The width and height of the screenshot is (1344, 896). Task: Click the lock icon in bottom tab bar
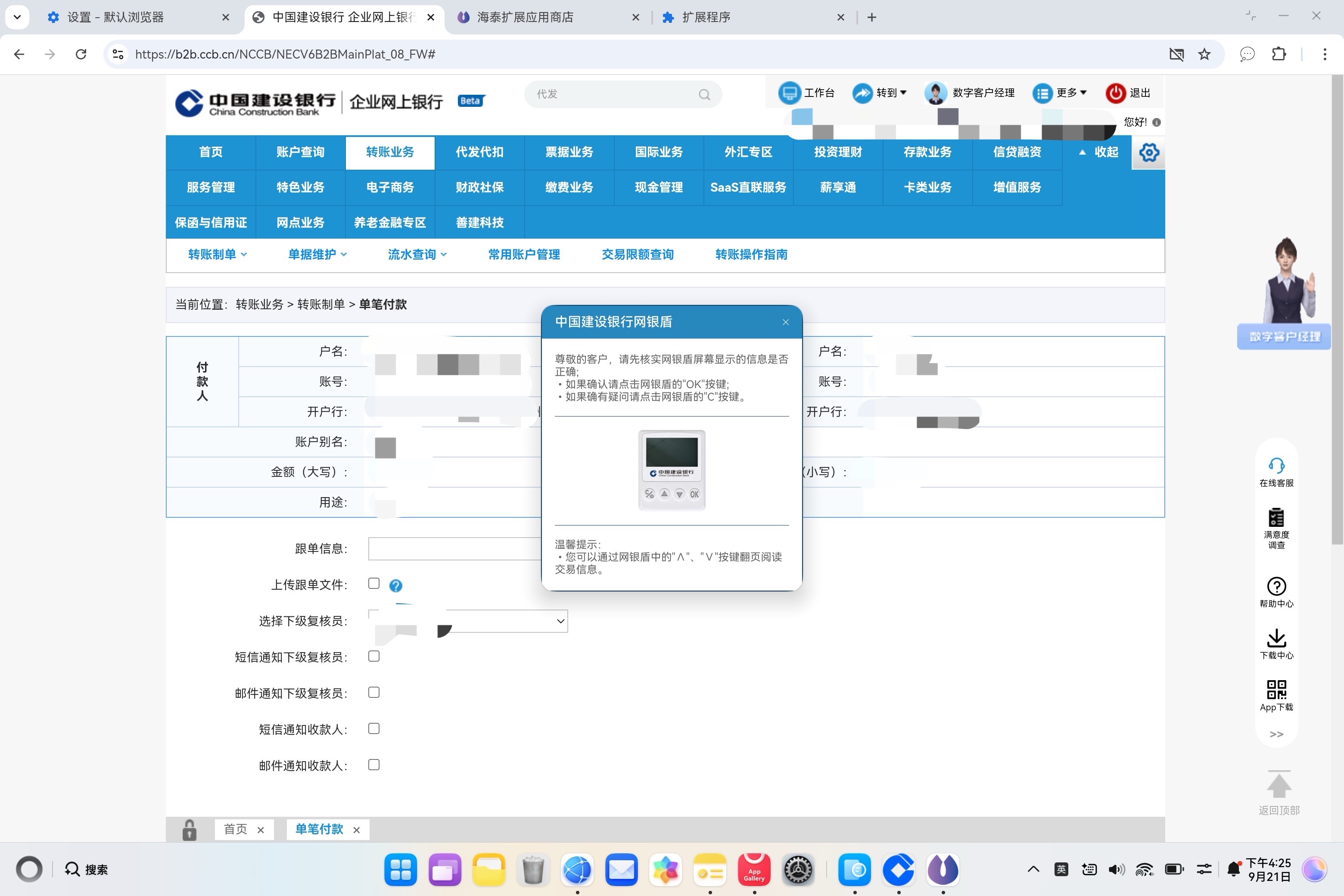[189, 830]
